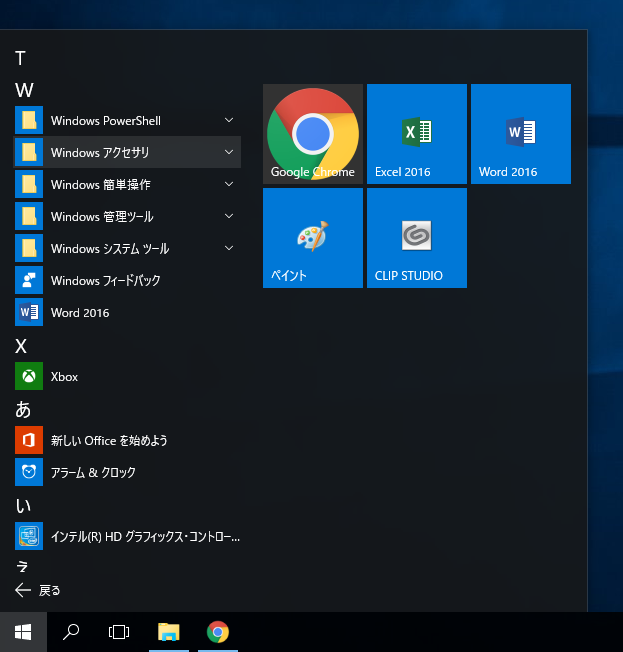Open the Task View button on taskbar
This screenshot has height=652, width=623.
click(x=119, y=632)
